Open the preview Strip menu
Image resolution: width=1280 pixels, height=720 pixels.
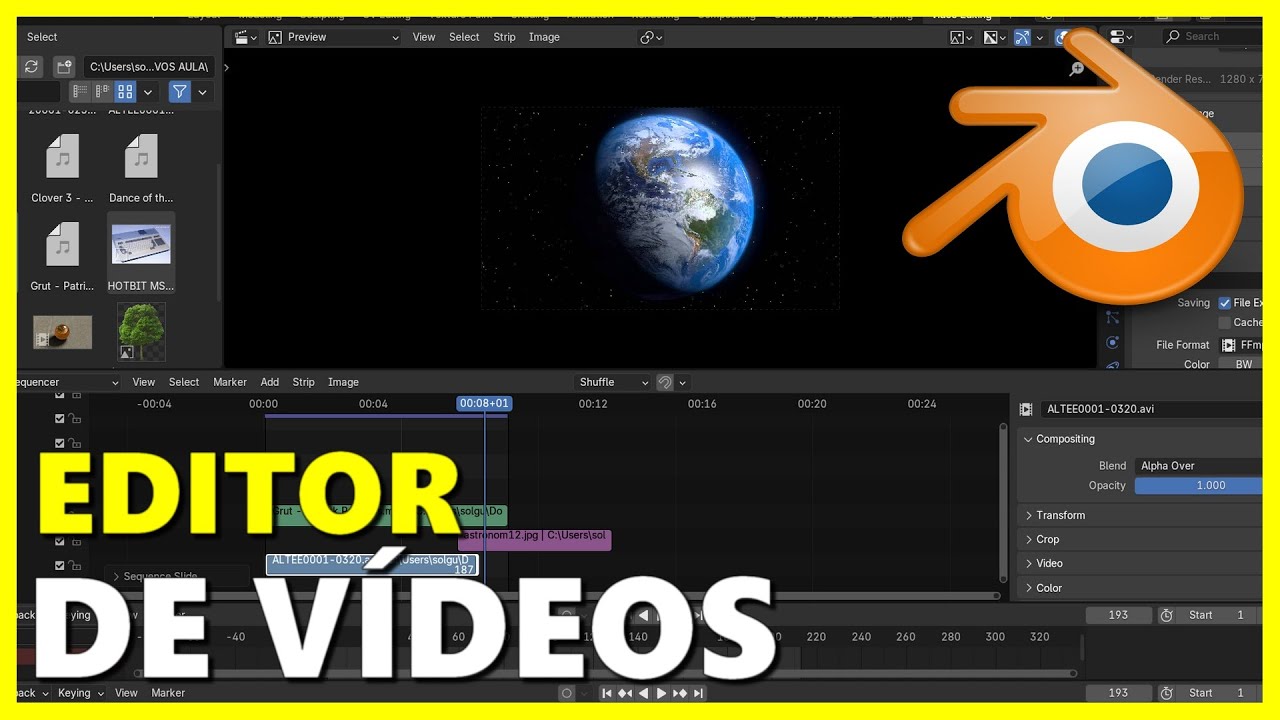click(x=504, y=37)
